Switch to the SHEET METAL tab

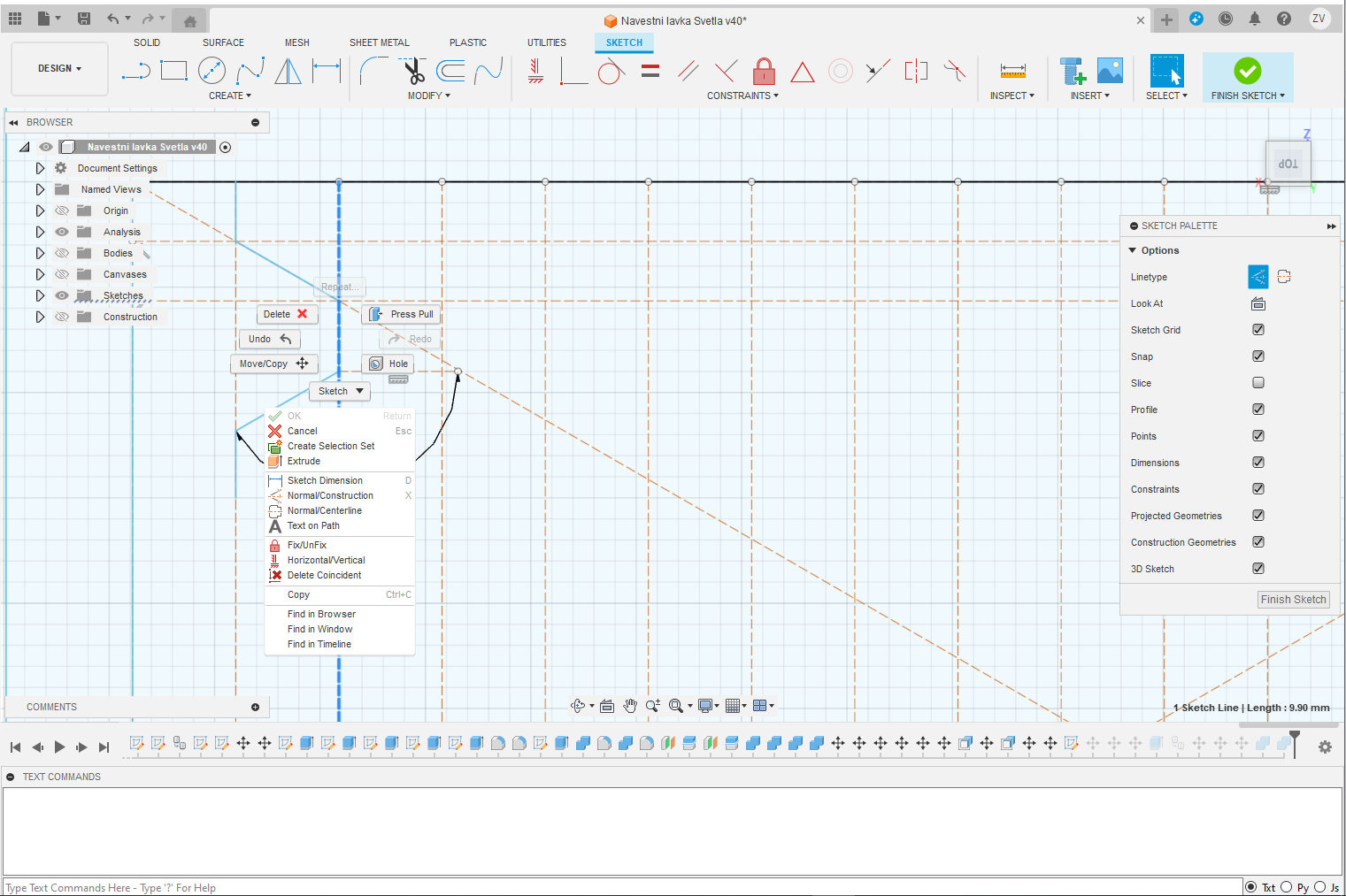click(379, 42)
